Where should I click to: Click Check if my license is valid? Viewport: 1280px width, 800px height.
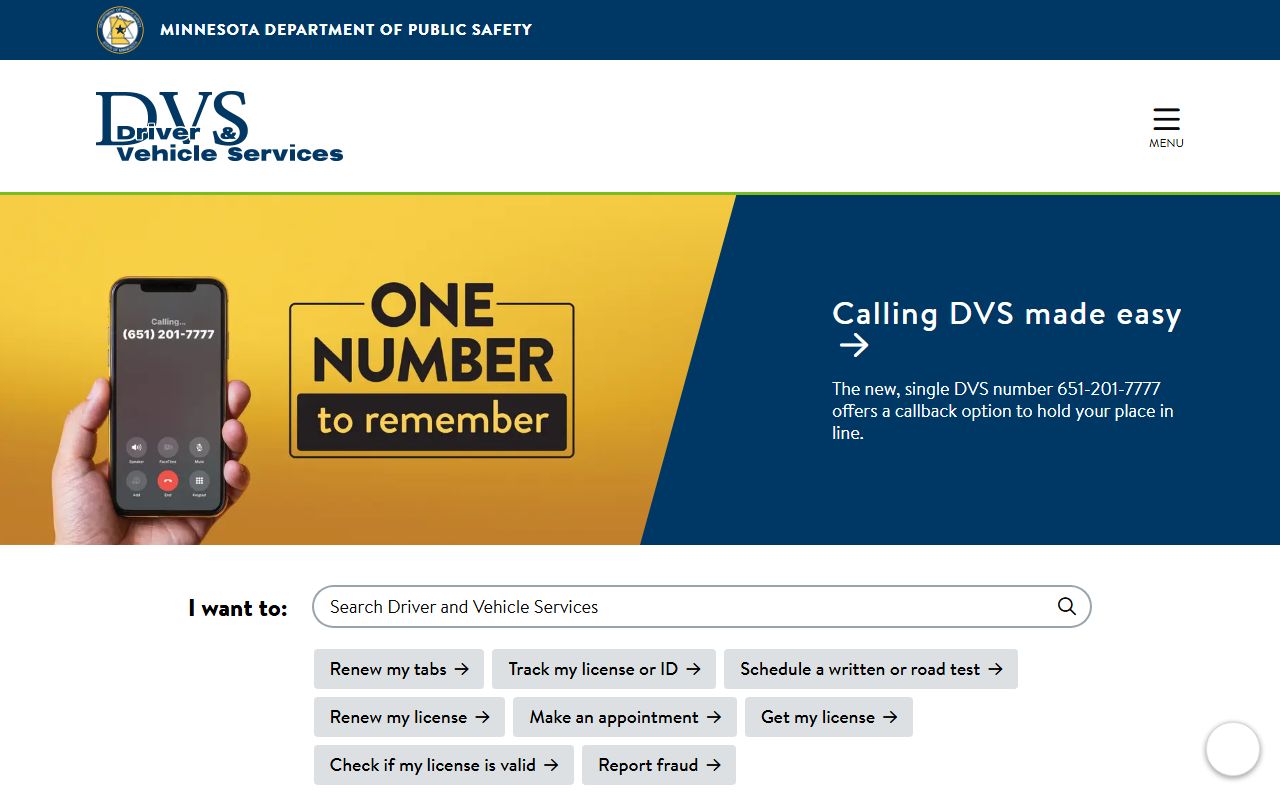click(x=444, y=765)
